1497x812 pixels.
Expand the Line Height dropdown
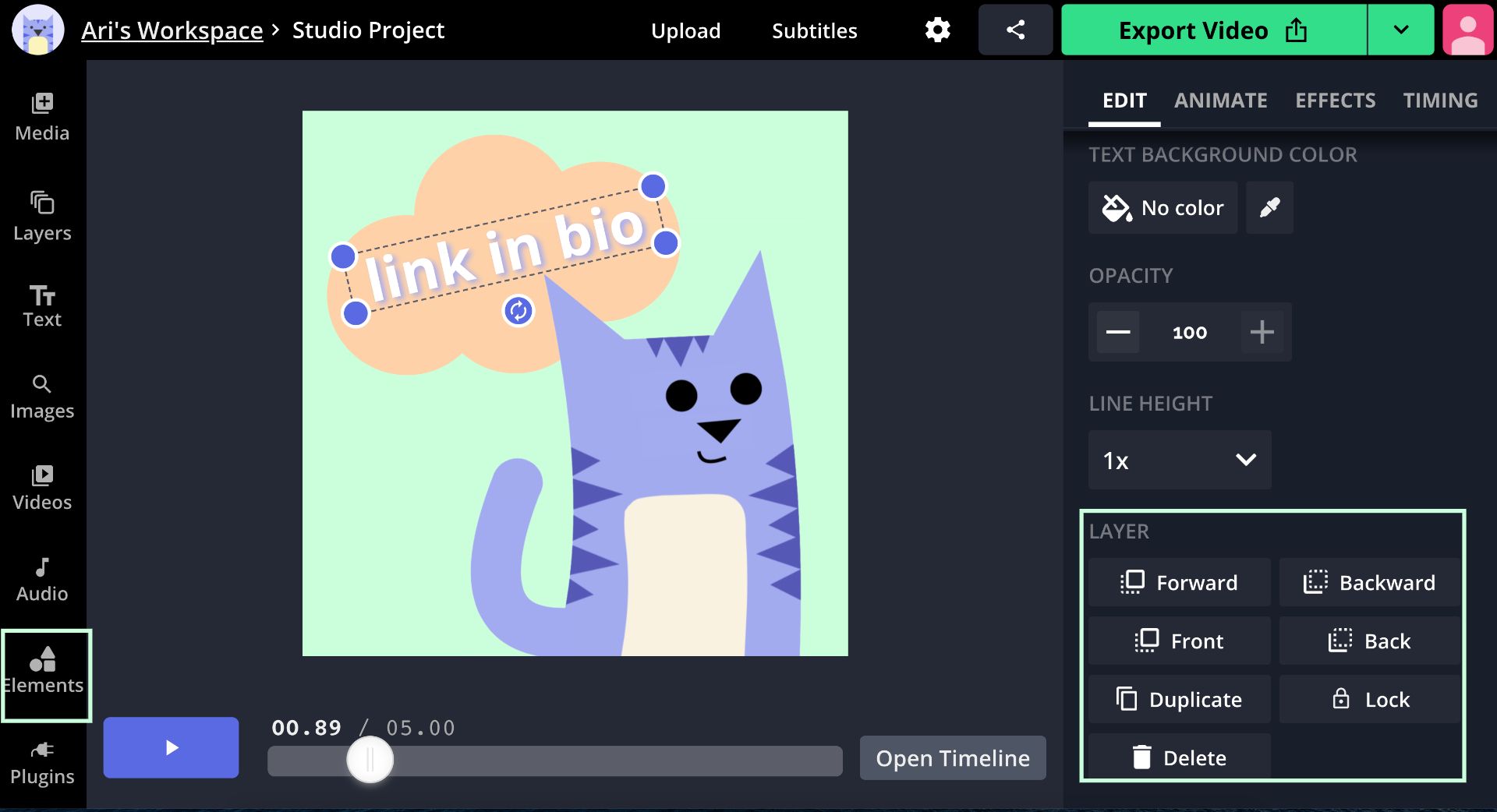[x=1179, y=460]
